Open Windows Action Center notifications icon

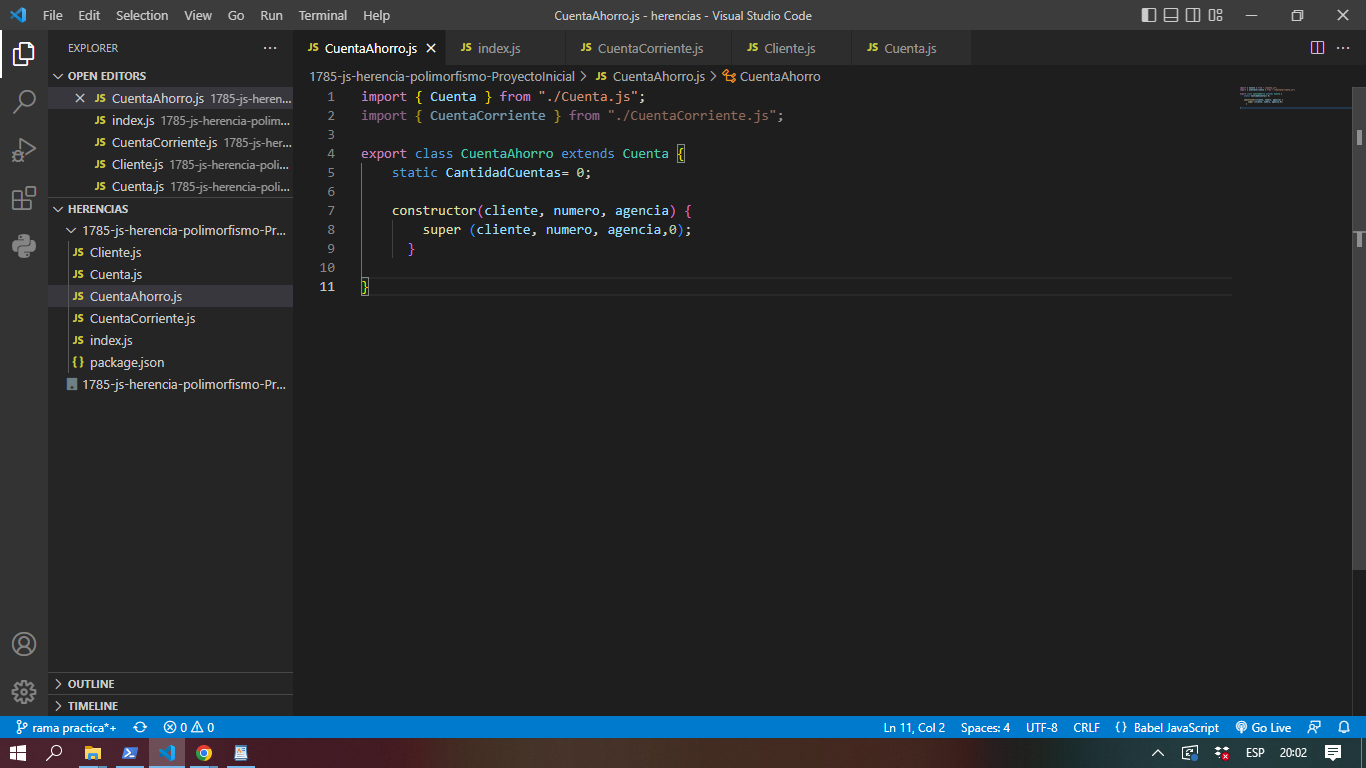click(1333, 753)
